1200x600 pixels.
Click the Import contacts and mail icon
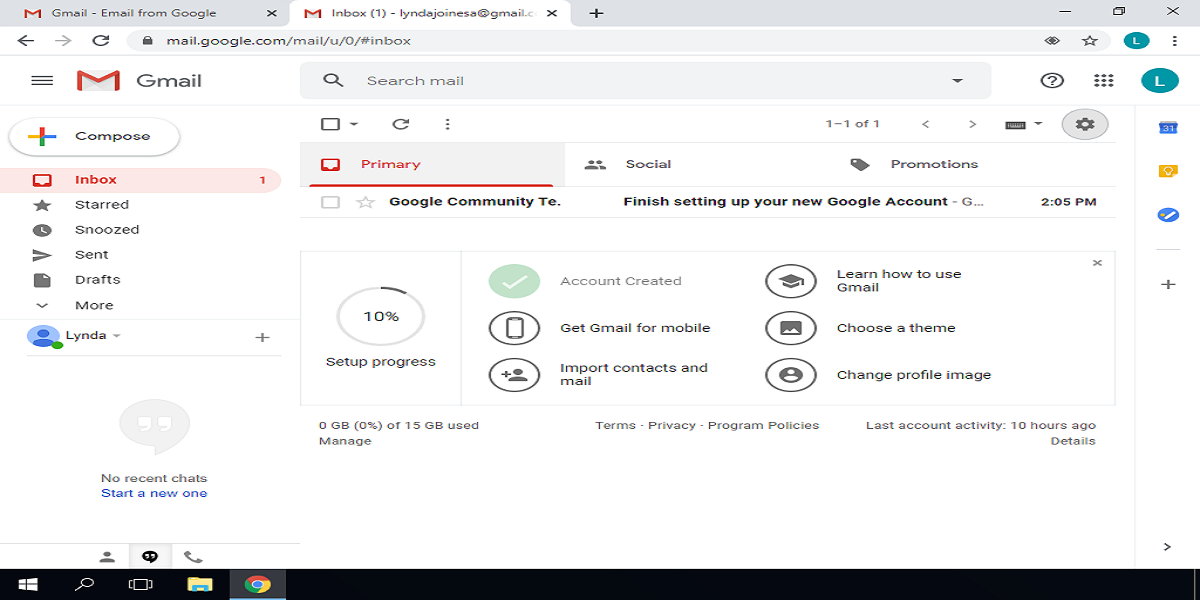pos(514,375)
